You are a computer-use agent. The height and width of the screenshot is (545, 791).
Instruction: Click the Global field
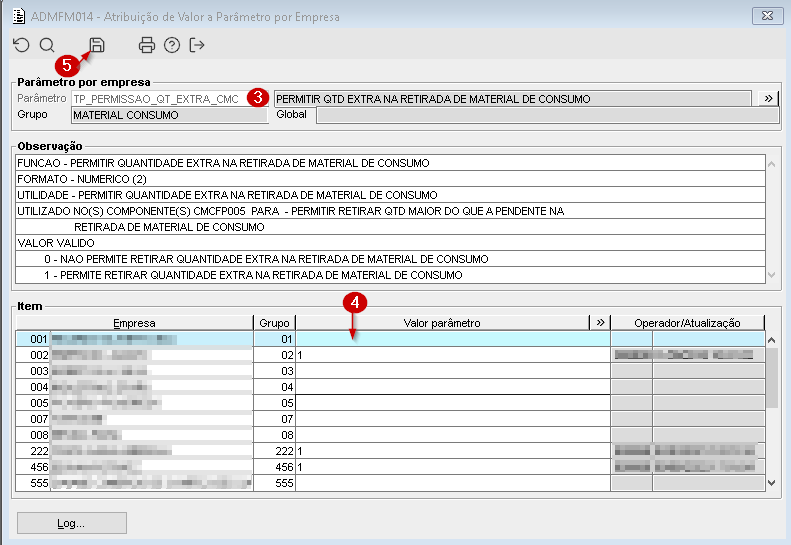point(548,115)
